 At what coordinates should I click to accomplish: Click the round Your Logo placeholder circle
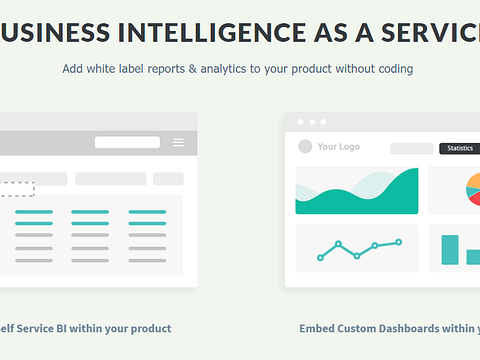pyautogui.click(x=305, y=146)
